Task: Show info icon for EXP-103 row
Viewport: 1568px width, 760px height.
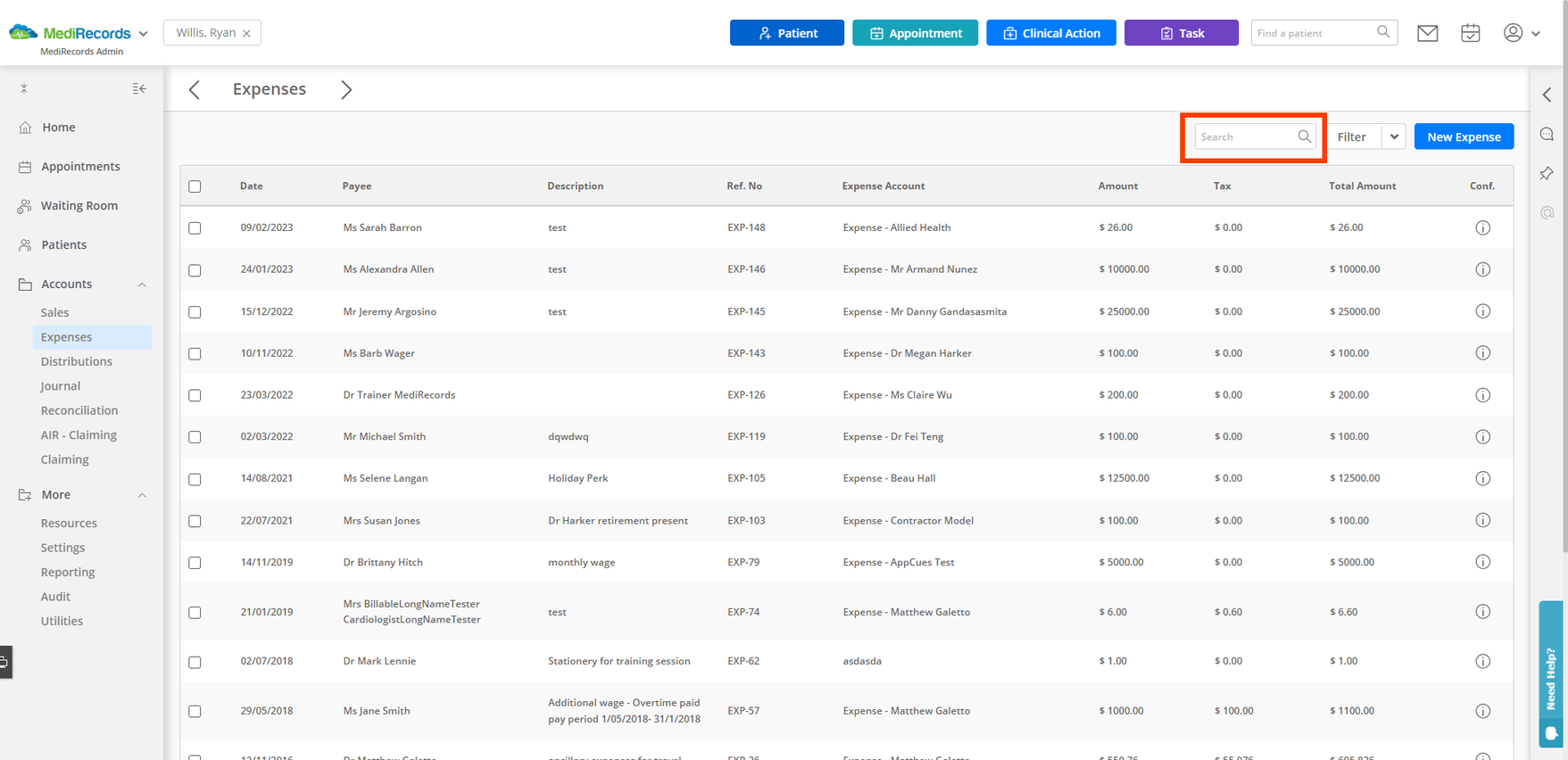Action: (x=1482, y=520)
